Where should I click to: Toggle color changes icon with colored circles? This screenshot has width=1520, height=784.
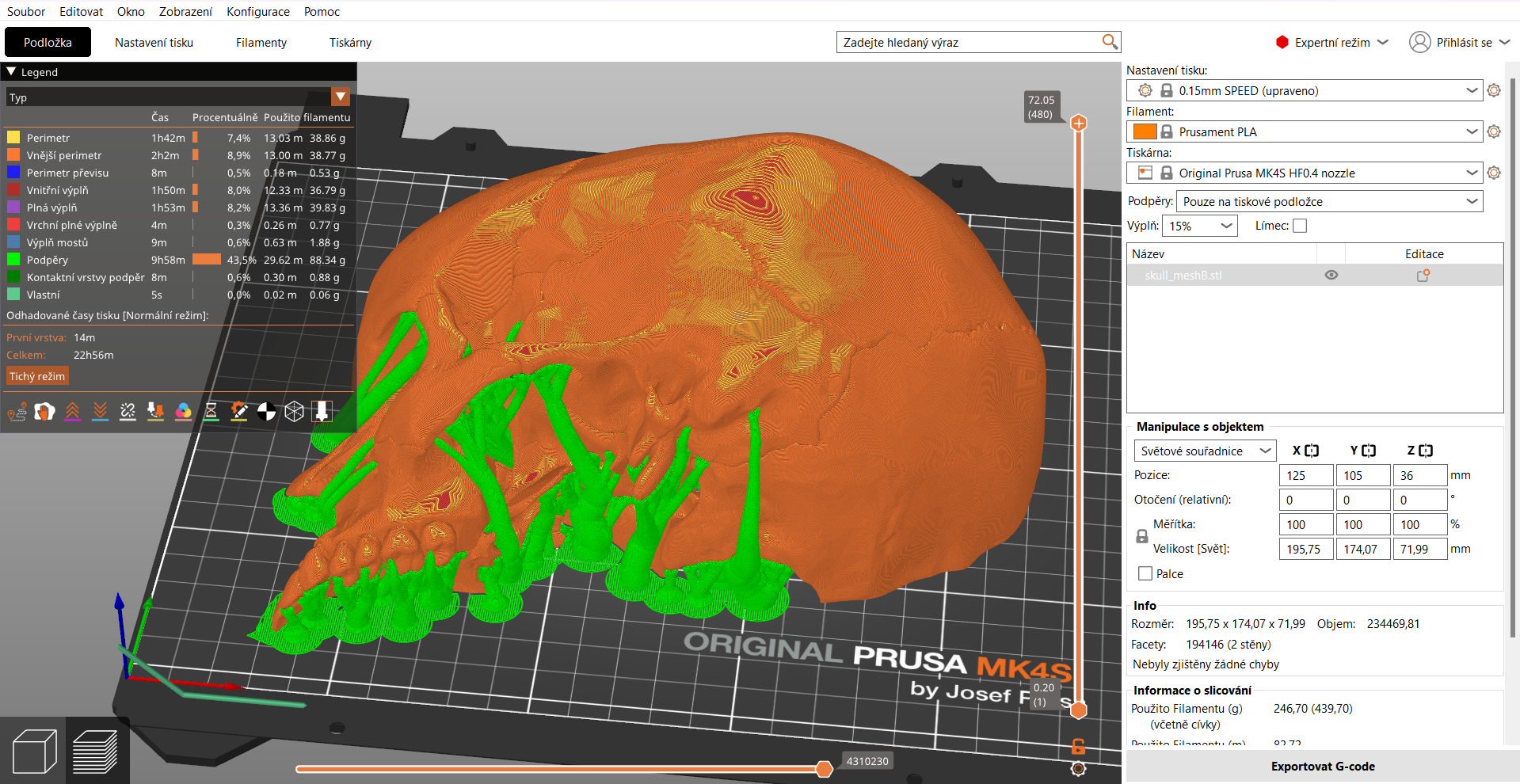(x=183, y=412)
